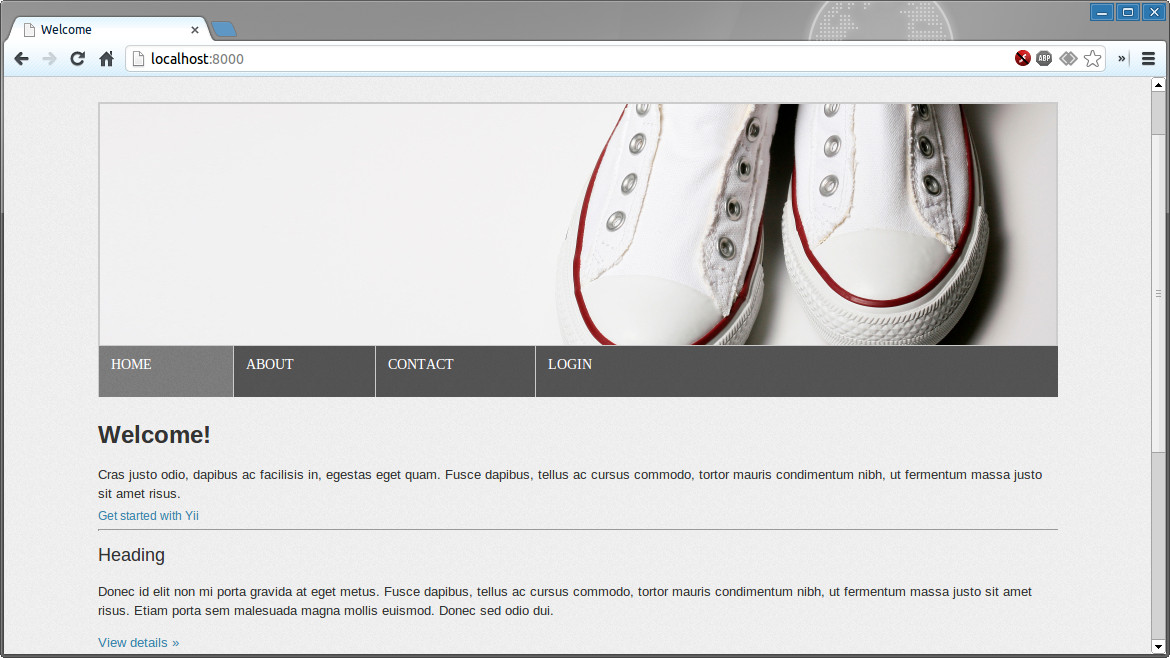Click the browser back arrow
Viewport: 1170px width, 658px height.
click(x=21, y=59)
